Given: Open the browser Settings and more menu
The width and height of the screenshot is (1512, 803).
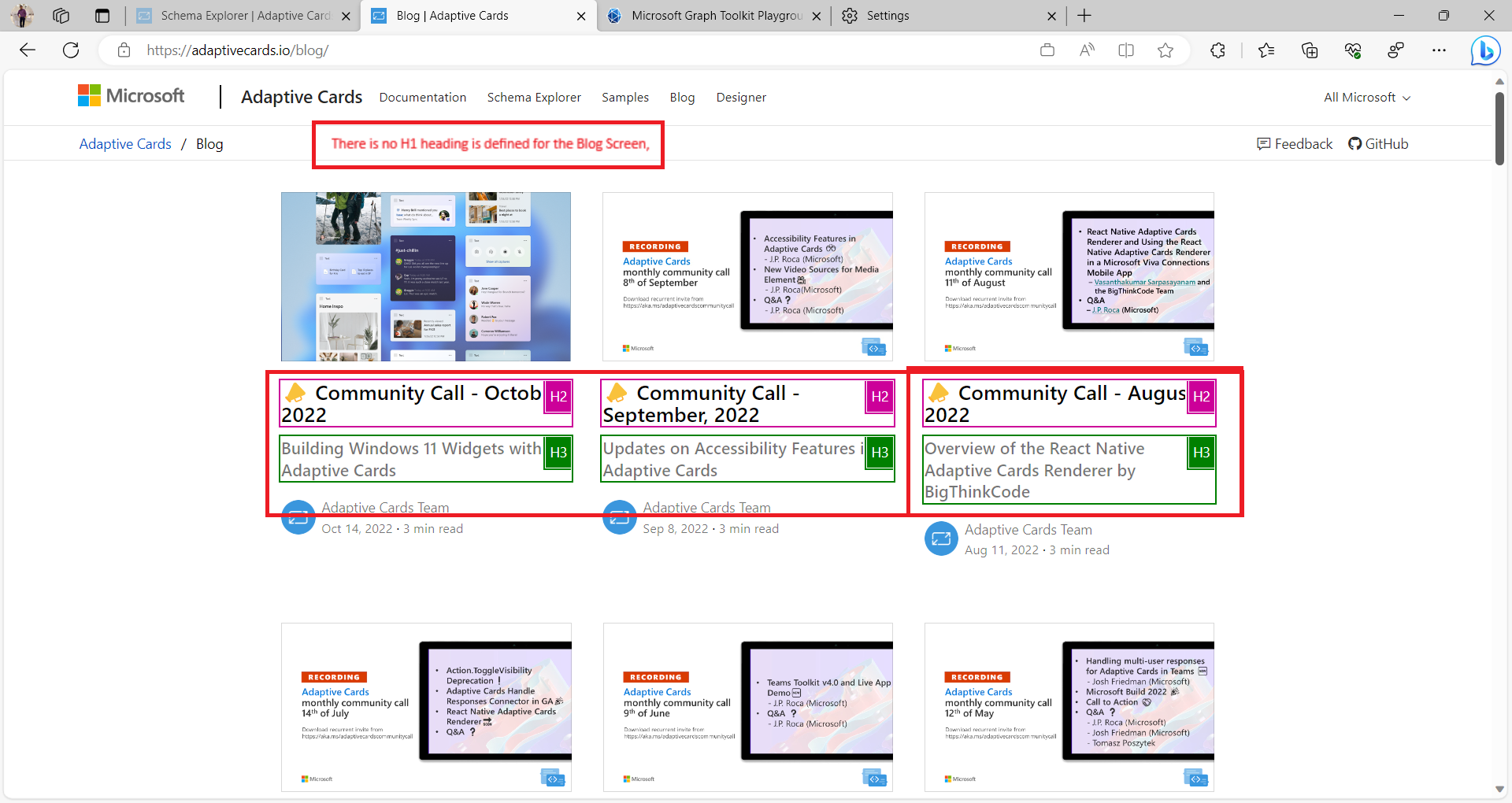Looking at the screenshot, I should click(1440, 50).
